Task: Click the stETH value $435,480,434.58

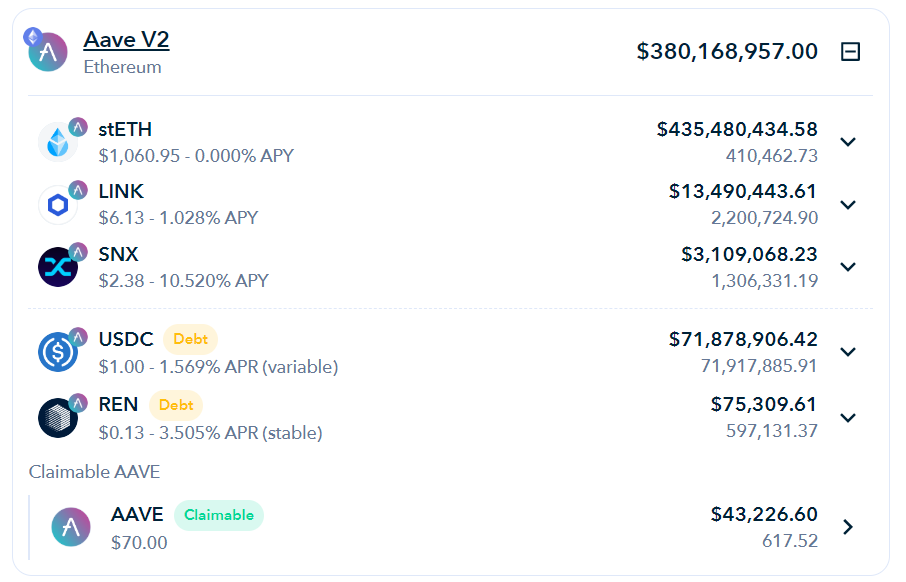Action: pos(737,129)
